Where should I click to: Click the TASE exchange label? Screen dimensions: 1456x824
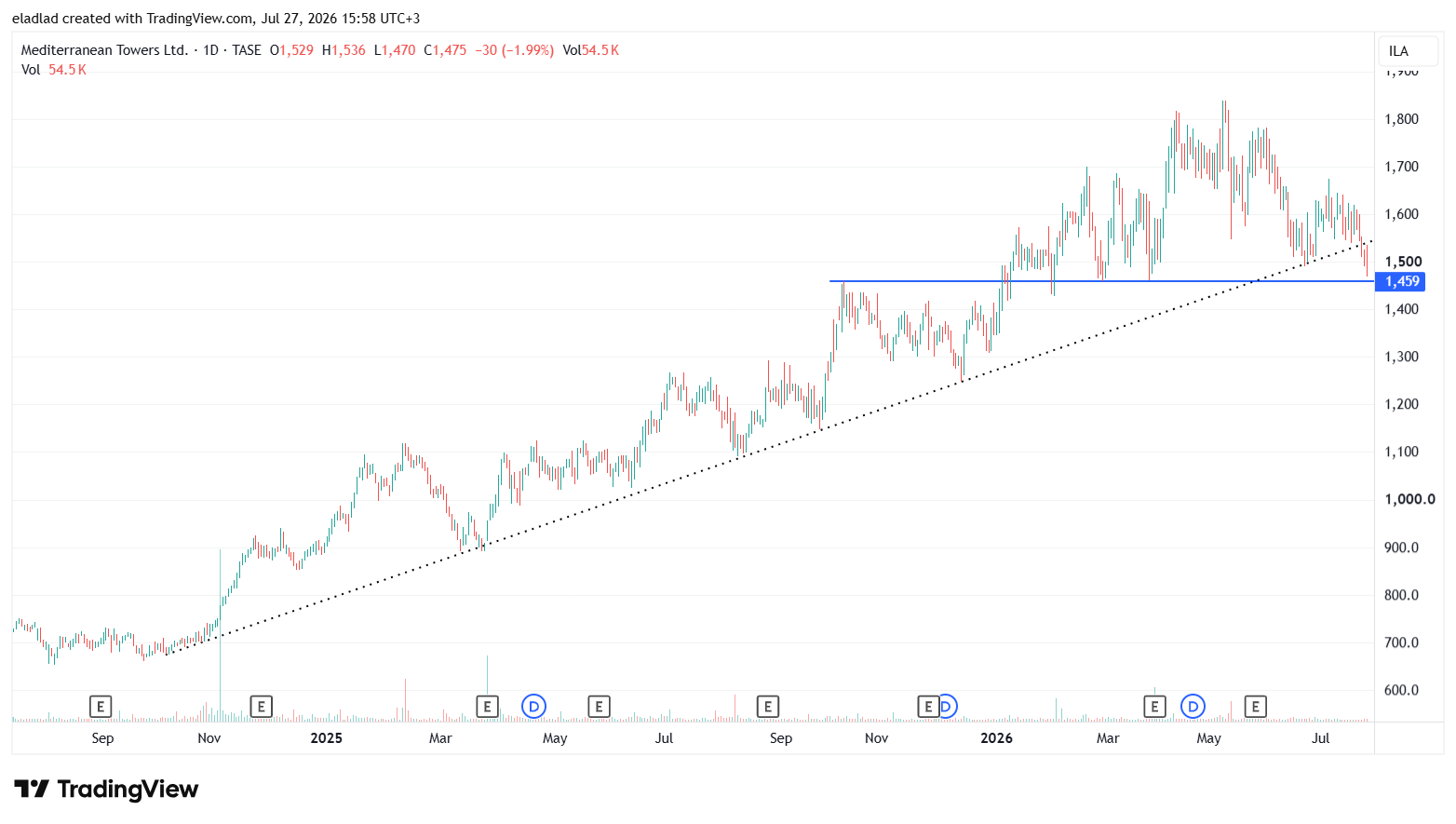(247, 50)
